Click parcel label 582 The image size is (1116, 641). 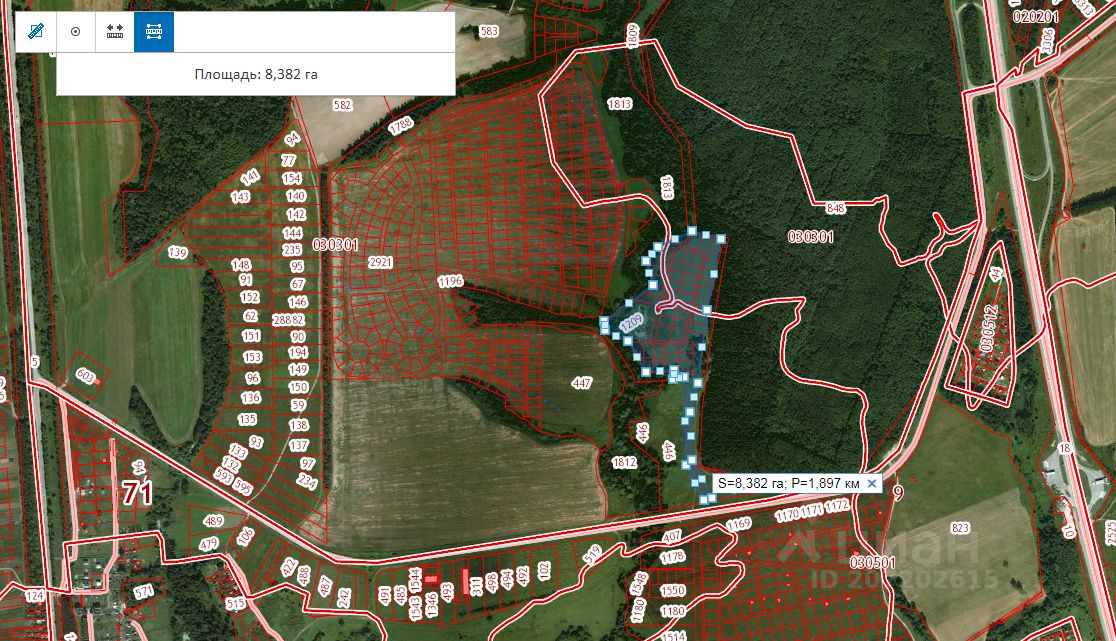(342, 105)
